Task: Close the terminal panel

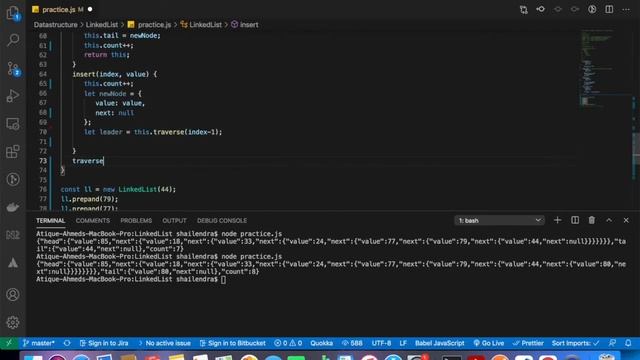Action: (626, 220)
